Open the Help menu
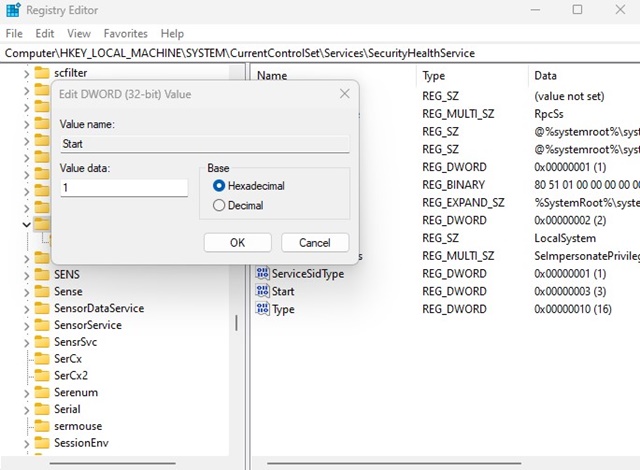The height and width of the screenshot is (470, 640). tap(172, 33)
